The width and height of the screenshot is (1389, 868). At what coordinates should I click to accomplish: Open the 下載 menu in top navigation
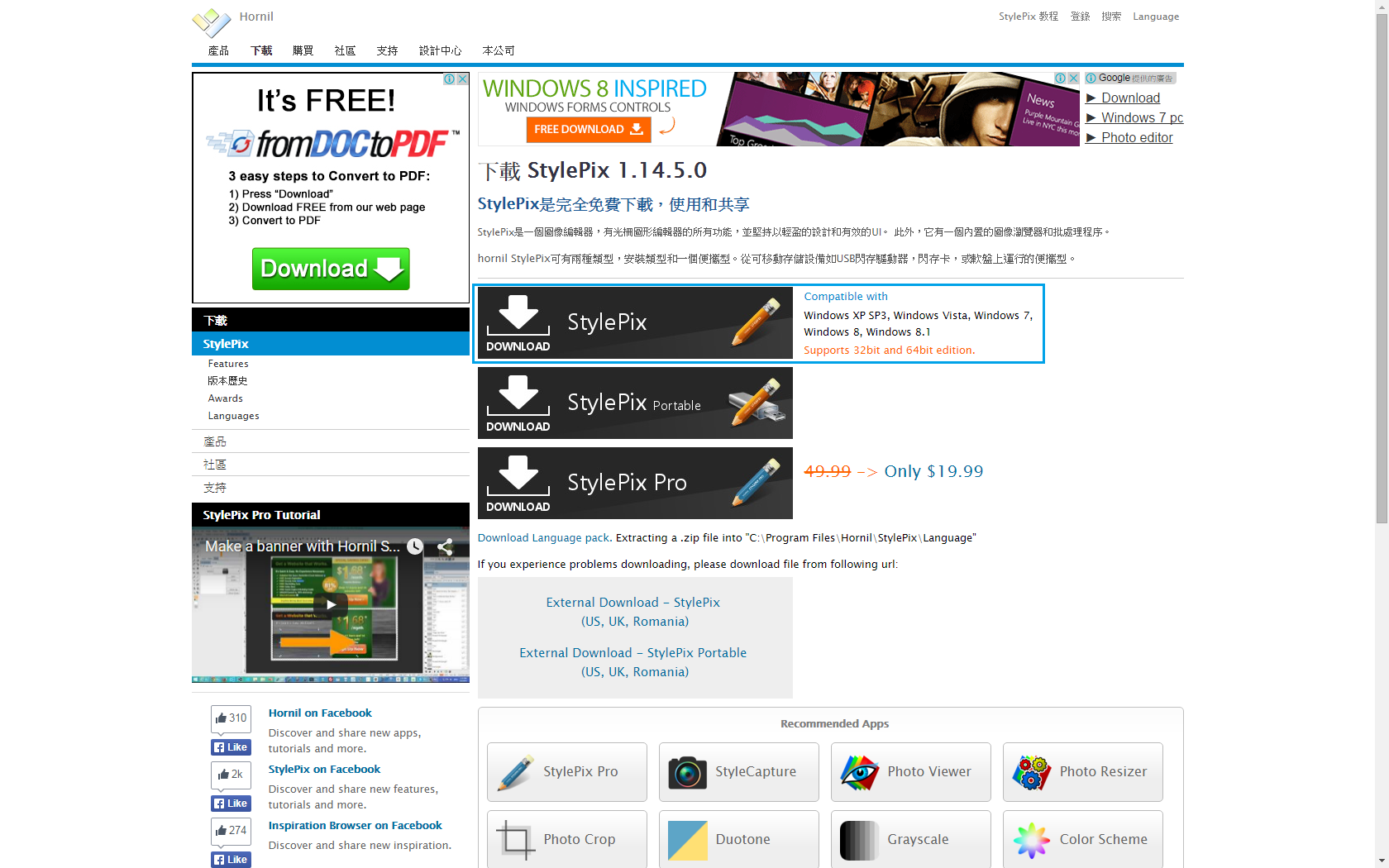(x=261, y=51)
